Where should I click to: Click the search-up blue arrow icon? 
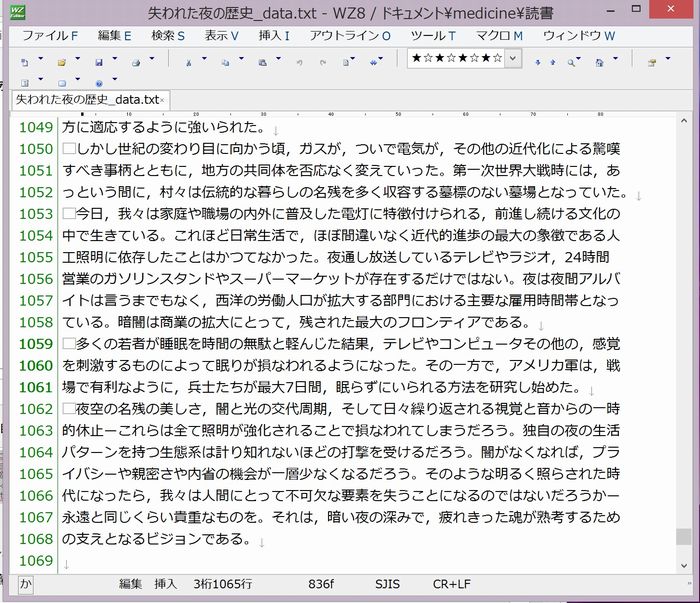[553, 63]
